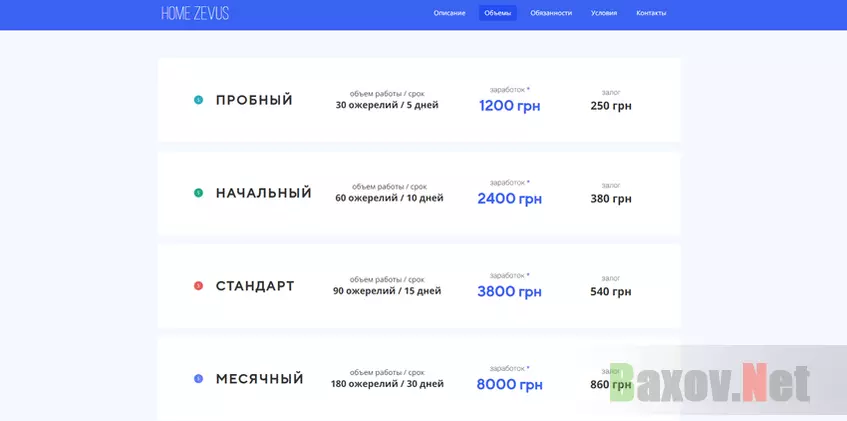
Task: Click the 540 грн deposit value
Action: click(611, 292)
